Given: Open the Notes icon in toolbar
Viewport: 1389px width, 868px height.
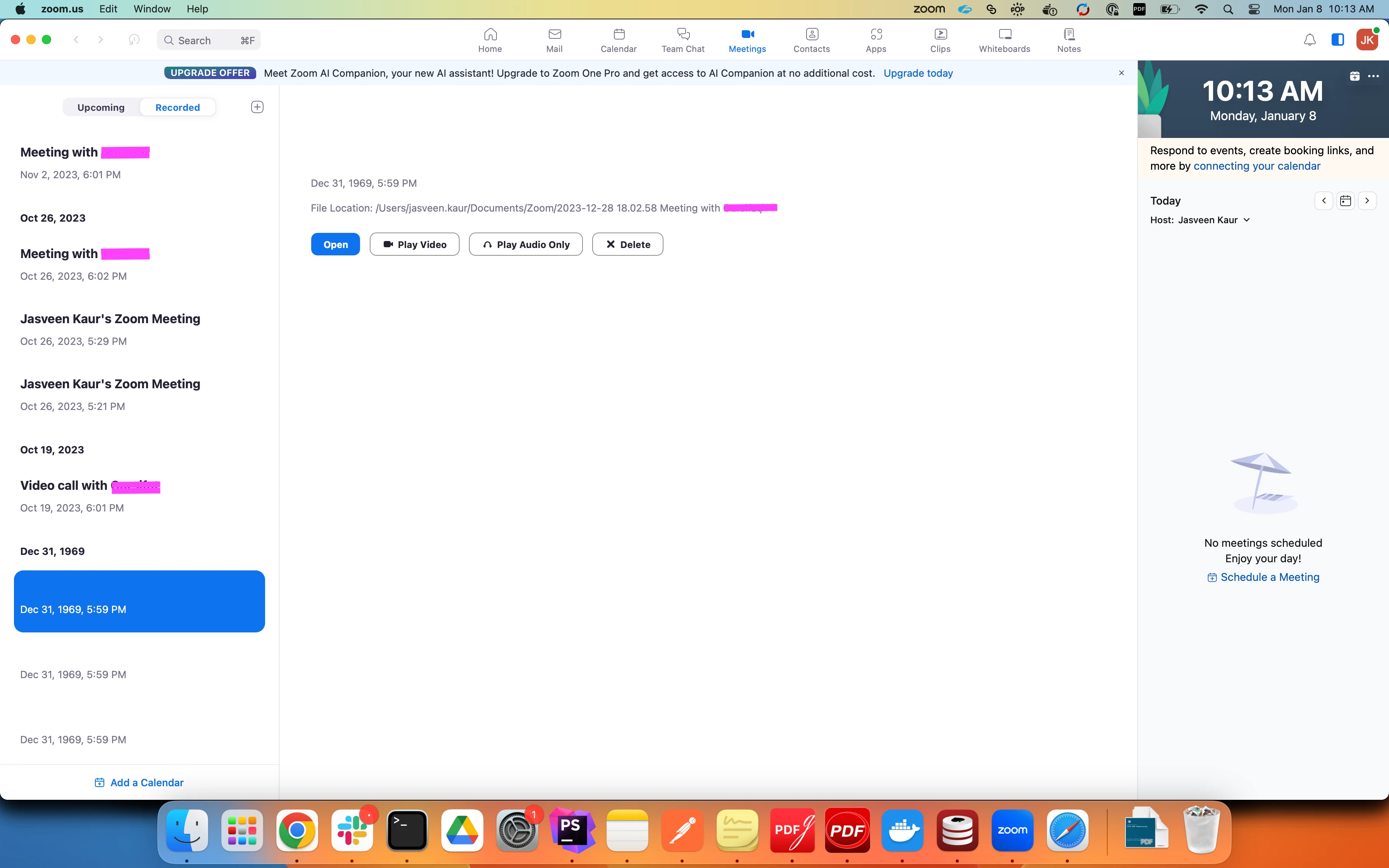Looking at the screenshot, I should pos(1069,40).
